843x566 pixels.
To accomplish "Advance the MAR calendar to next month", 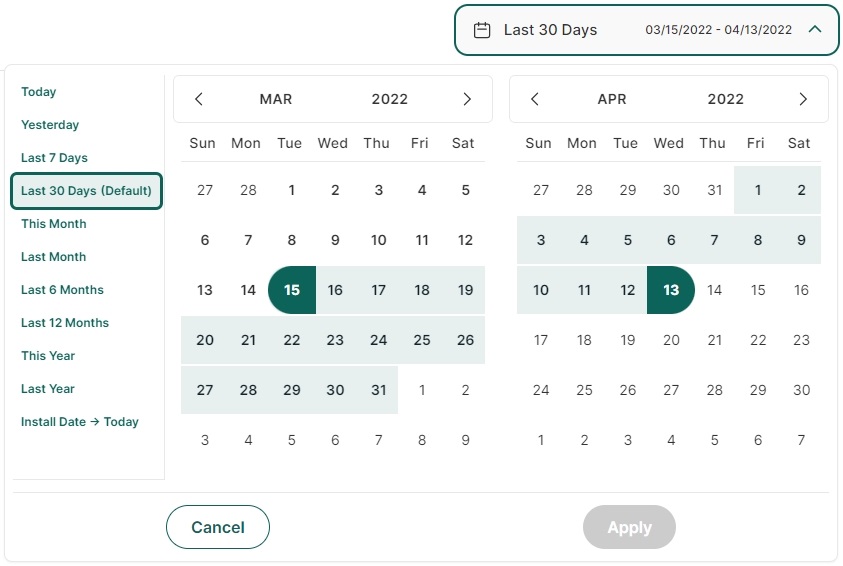I will coord(467,99).
